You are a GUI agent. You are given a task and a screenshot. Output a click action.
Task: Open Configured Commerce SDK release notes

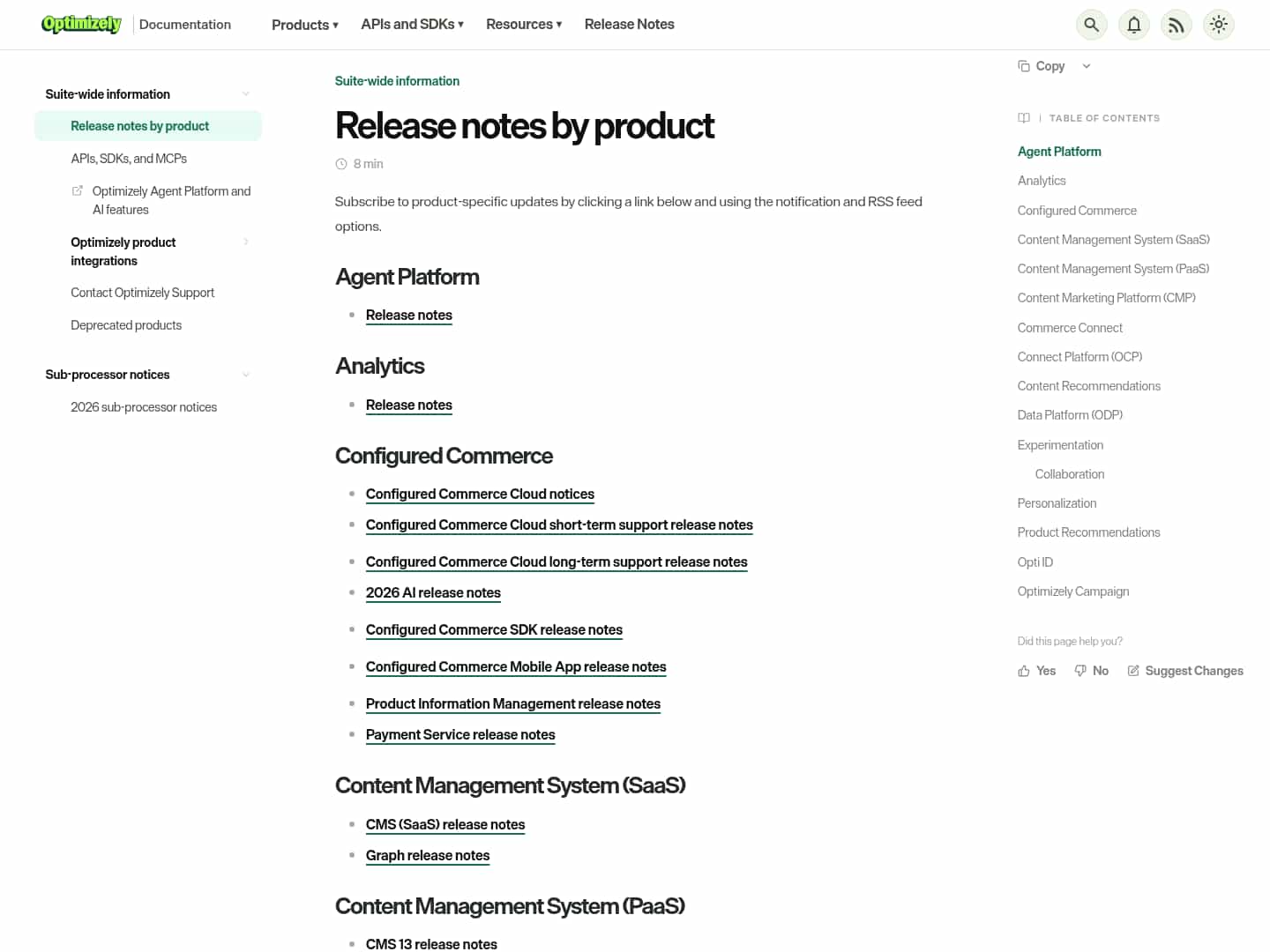pyautogui.click(x=494, y=630)
